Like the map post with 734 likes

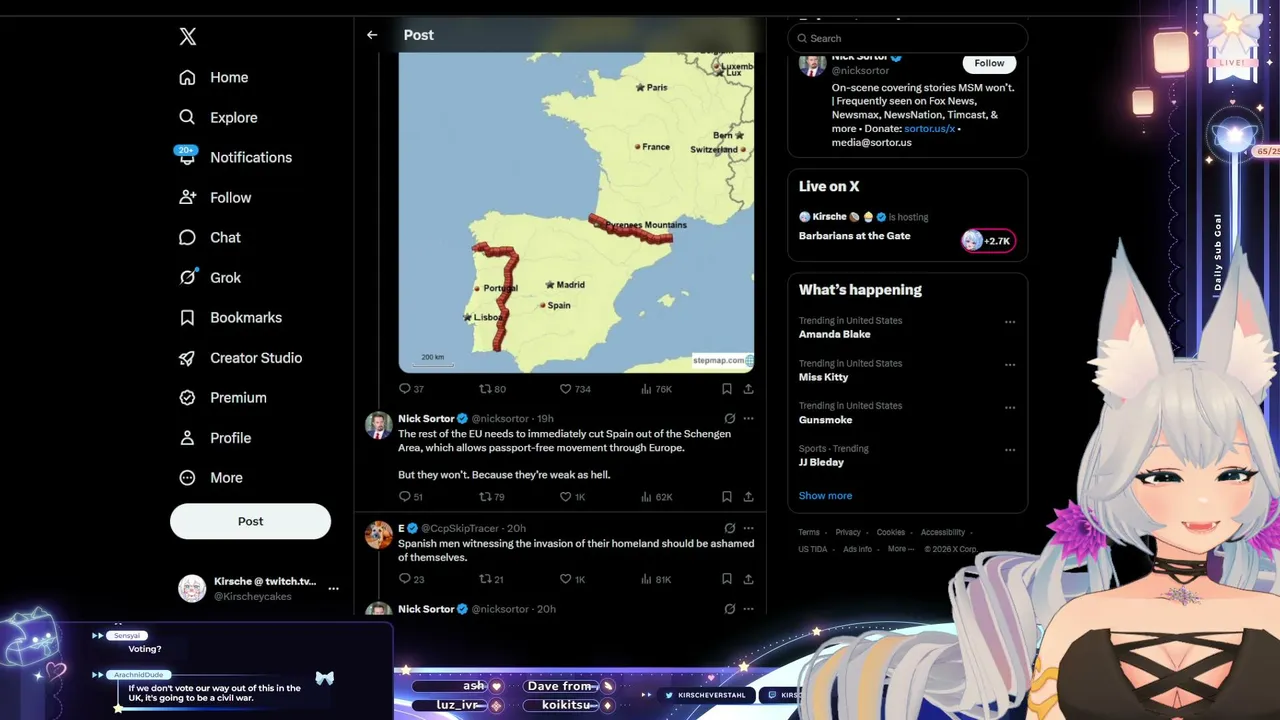(x=575, y=389)
